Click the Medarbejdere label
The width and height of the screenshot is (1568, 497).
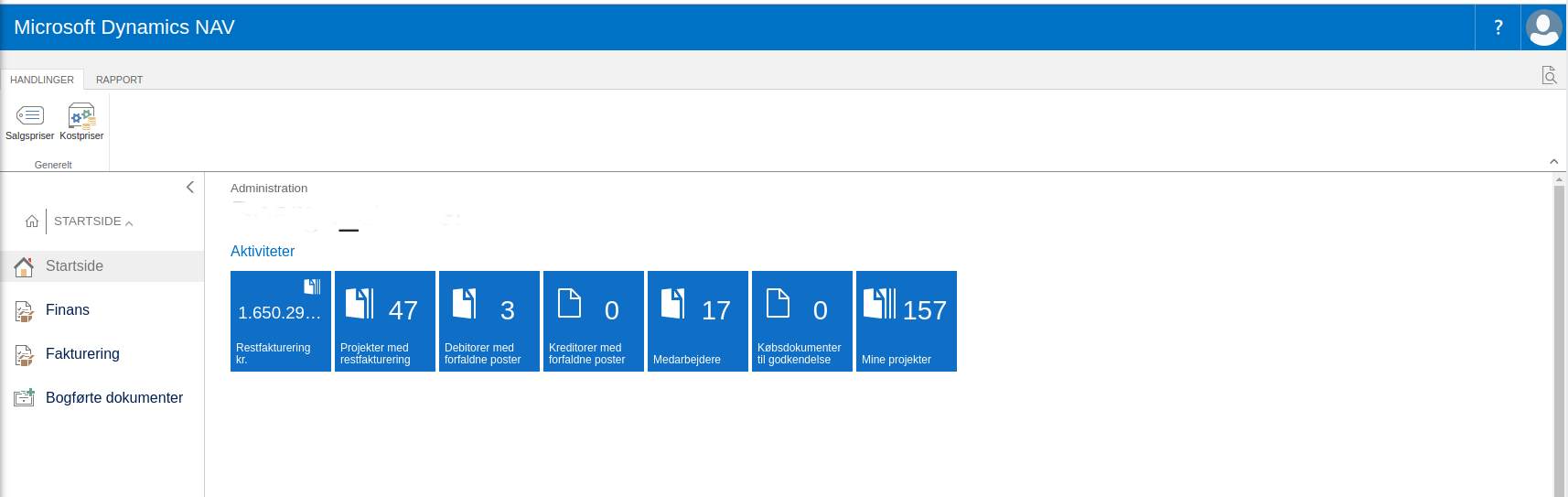687,360
